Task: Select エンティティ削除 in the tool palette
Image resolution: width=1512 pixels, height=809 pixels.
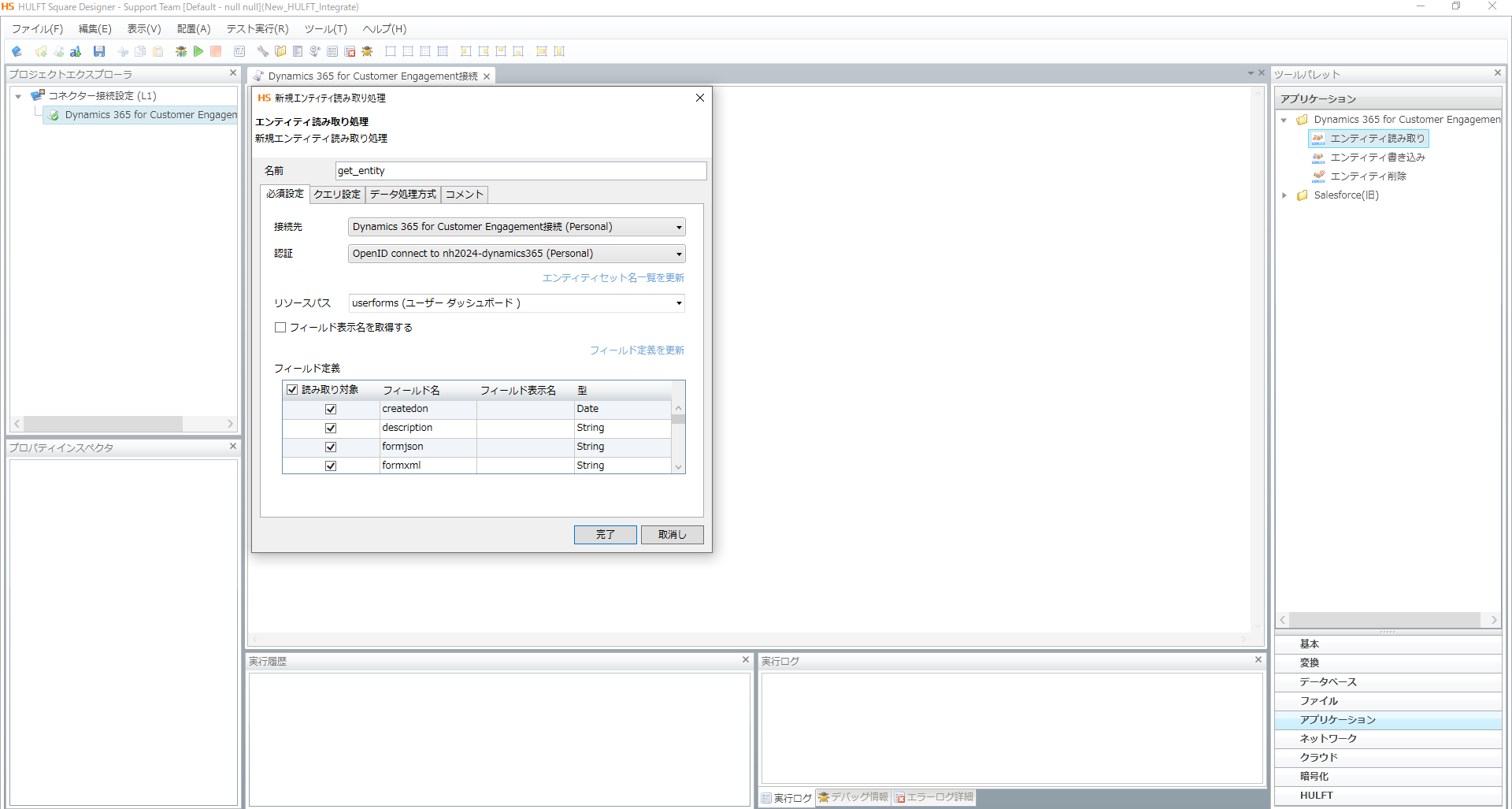Action: tap(1368, 176)
